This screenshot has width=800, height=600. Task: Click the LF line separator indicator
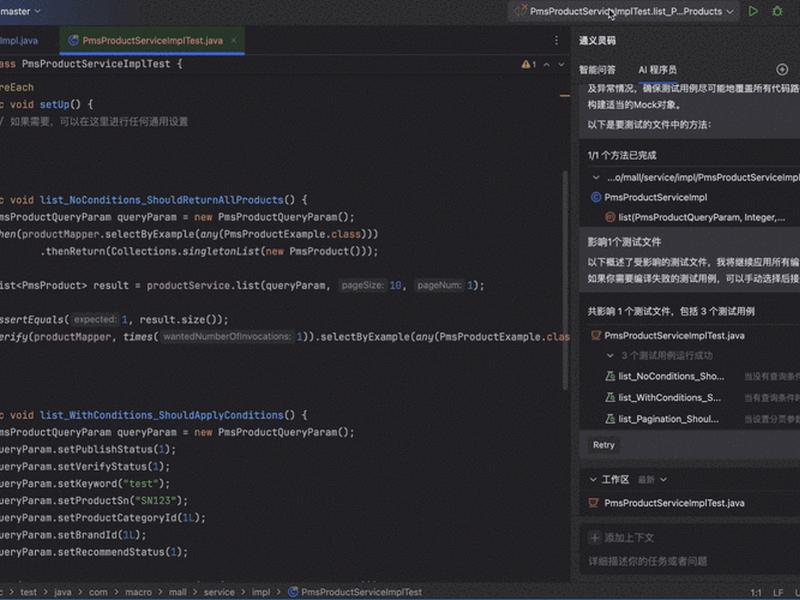click(778, 592)
